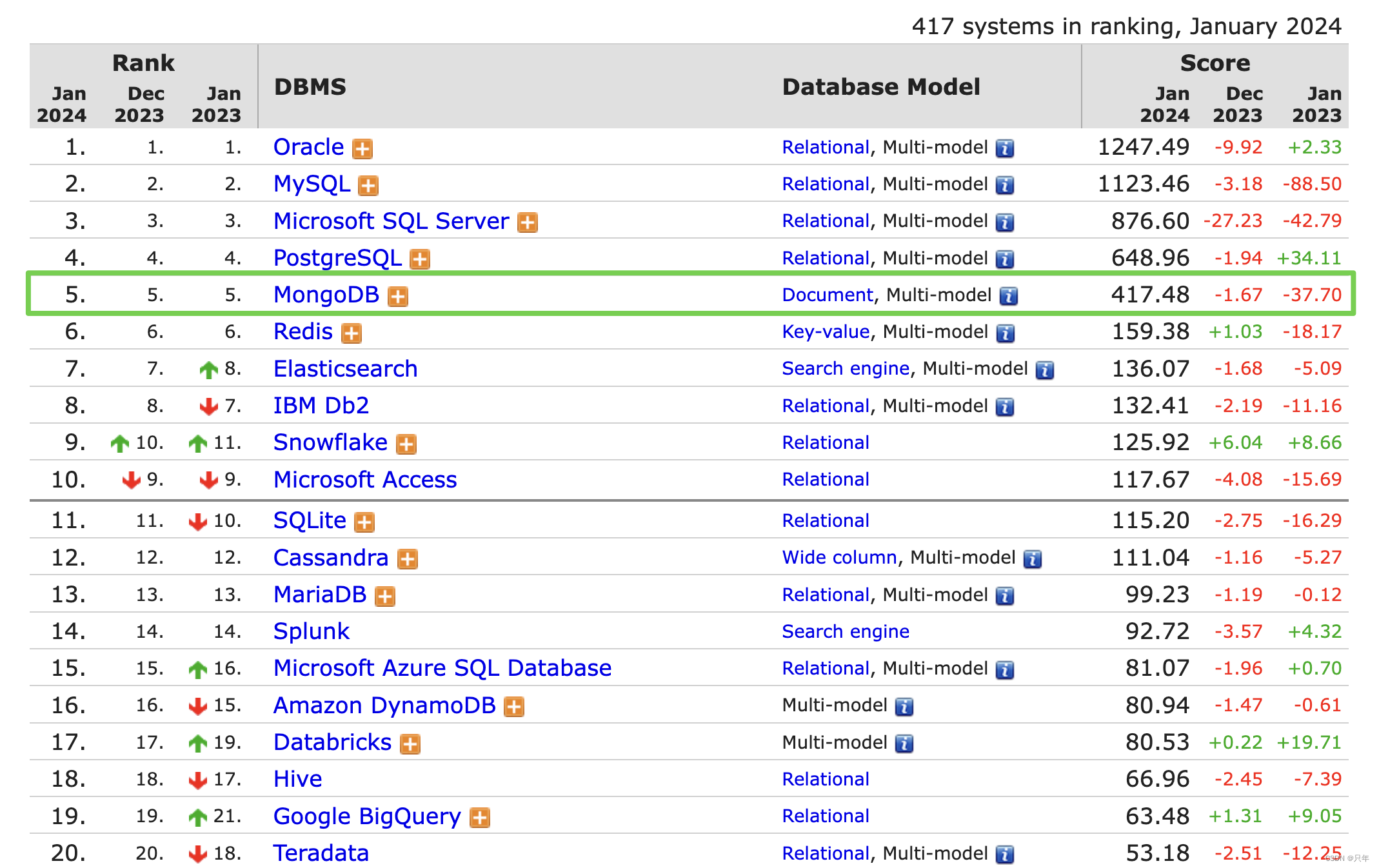Click the plus icon next to Snowflake
The height and width of the screenshot is (868, 1379).
coord(406,444)
